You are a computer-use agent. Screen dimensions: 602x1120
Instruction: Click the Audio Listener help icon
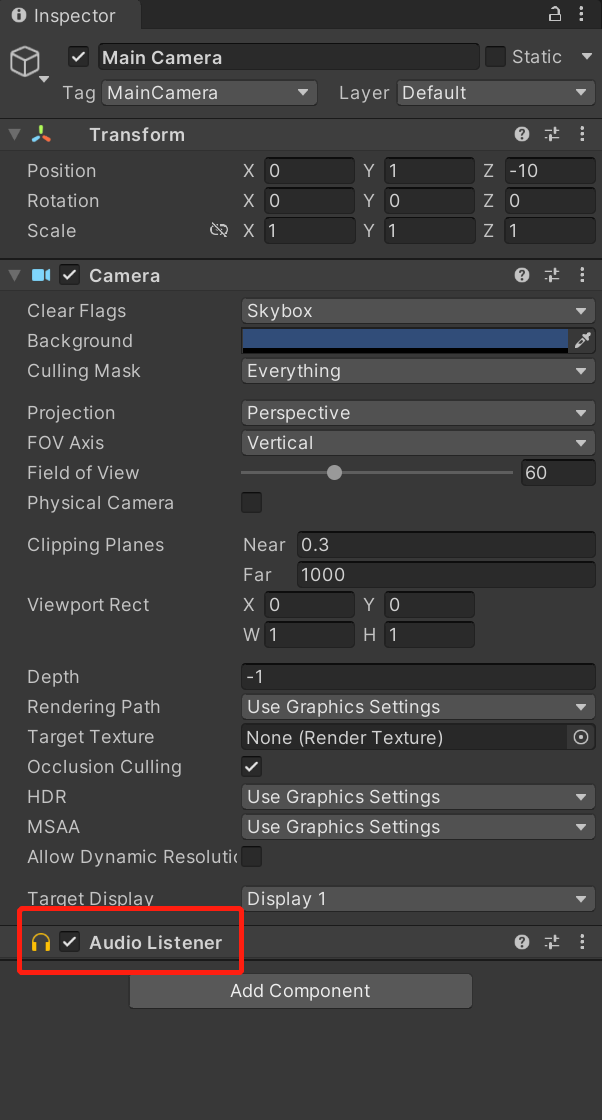coord(521,942)
